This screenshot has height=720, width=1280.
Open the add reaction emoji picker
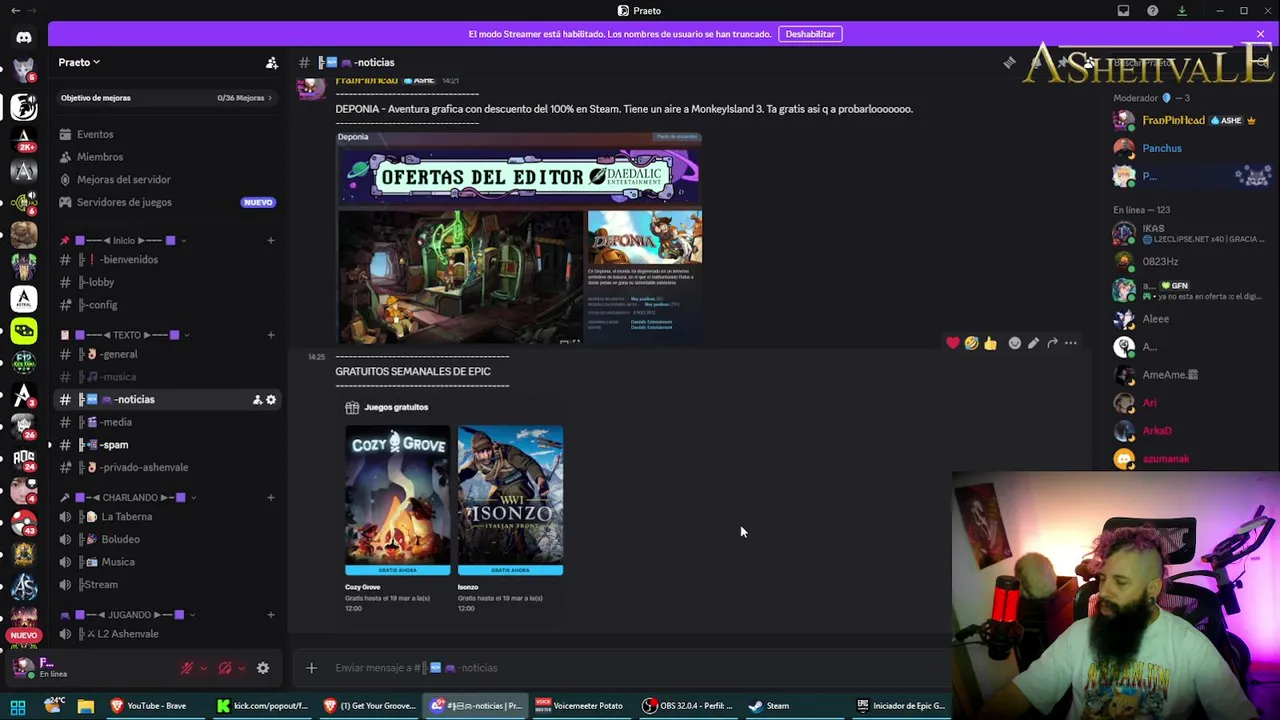(1014, 343)
